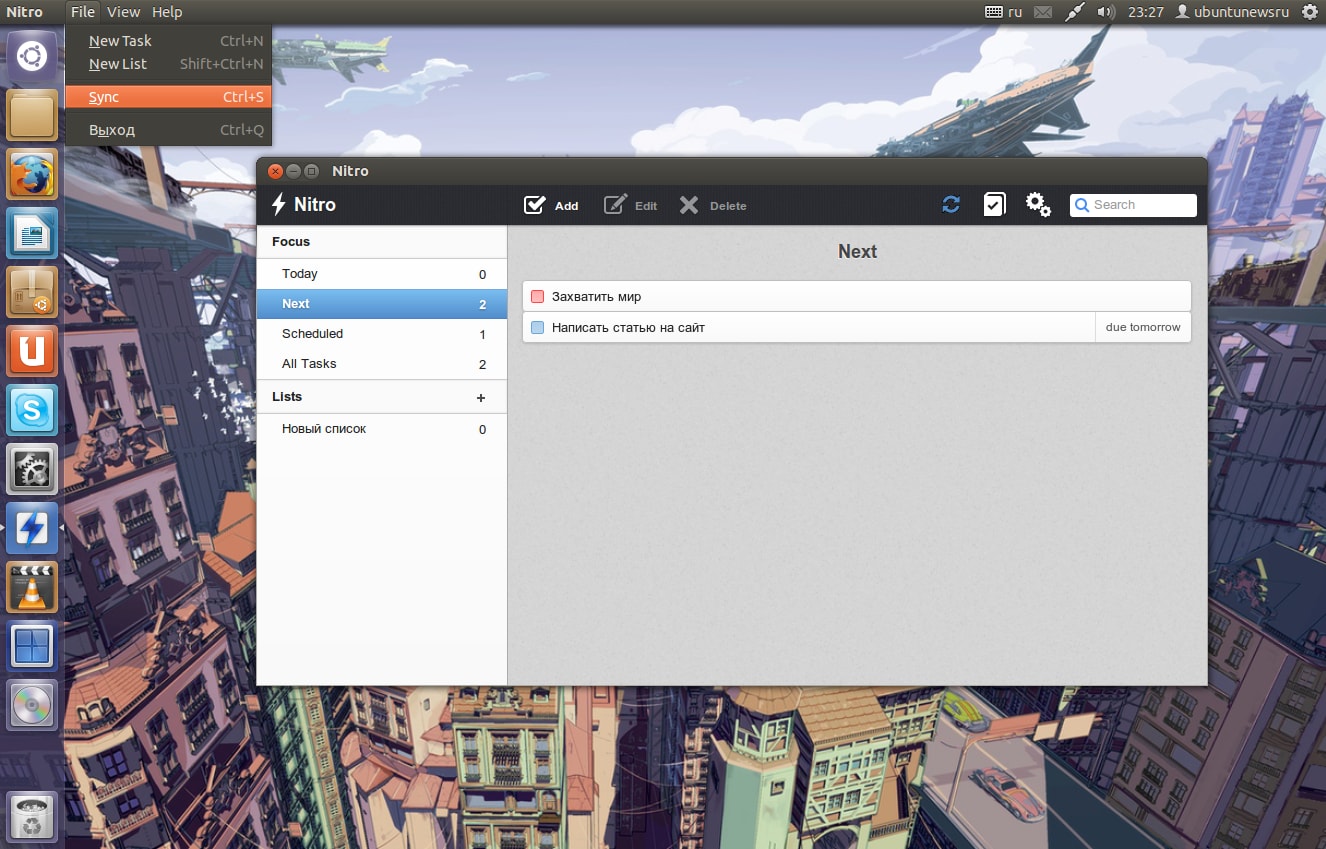Open the network connection indicator
The width and height of the screenshot is (1326, 849).
[1074, 12]
